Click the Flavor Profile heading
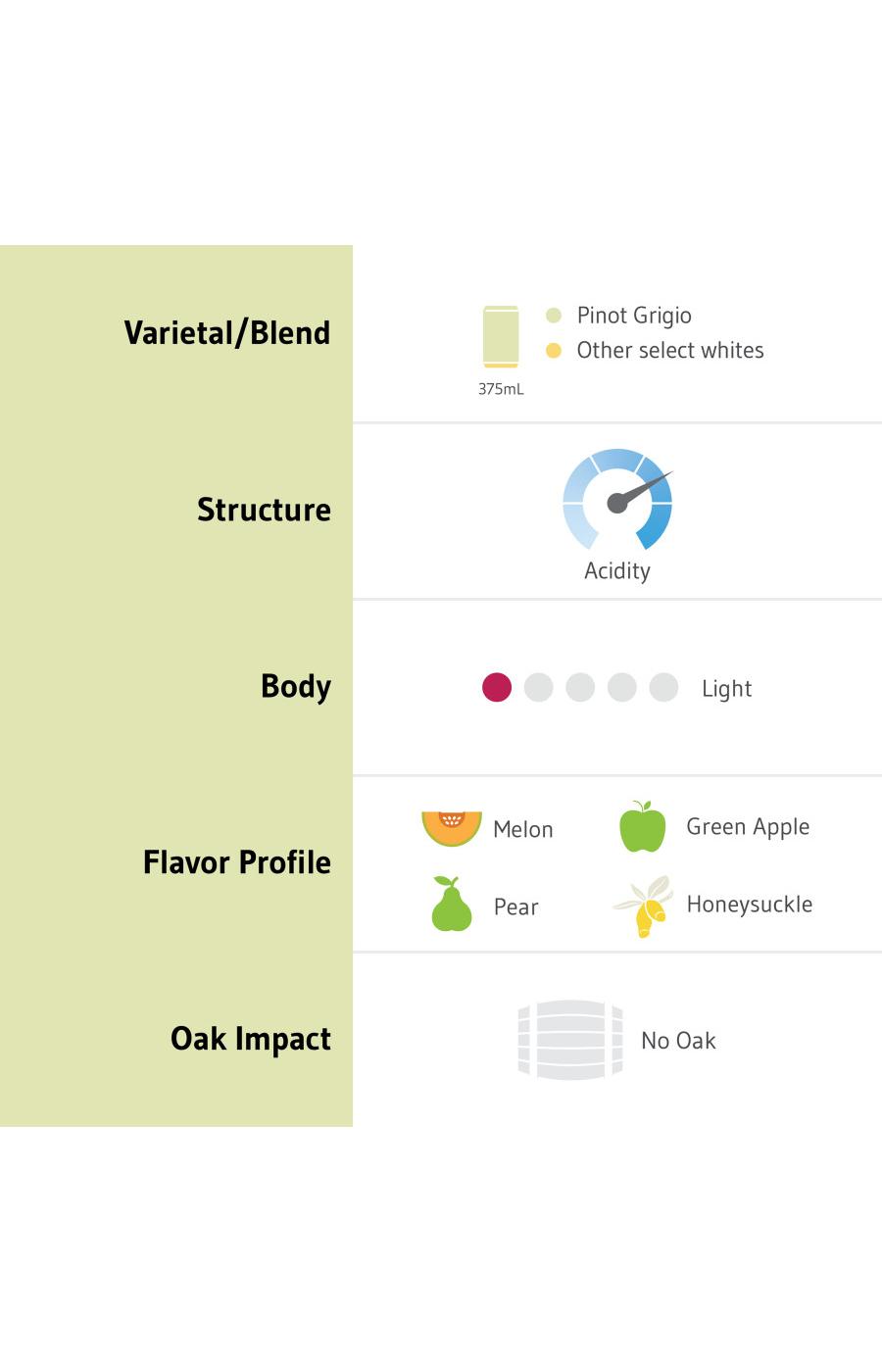This screenshot has height=1372, width=882. [x=237, y=862]
